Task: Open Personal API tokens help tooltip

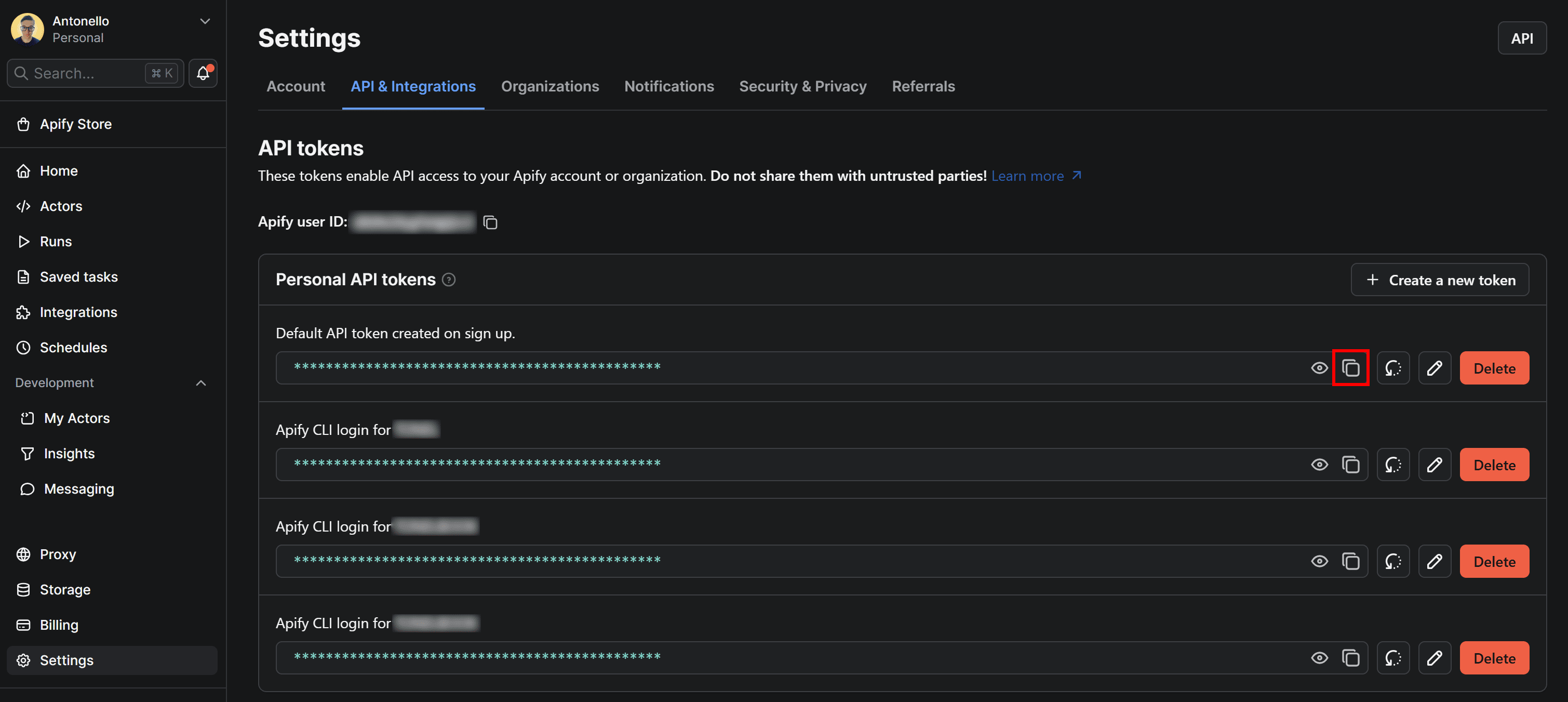Action: coord(449,280)
